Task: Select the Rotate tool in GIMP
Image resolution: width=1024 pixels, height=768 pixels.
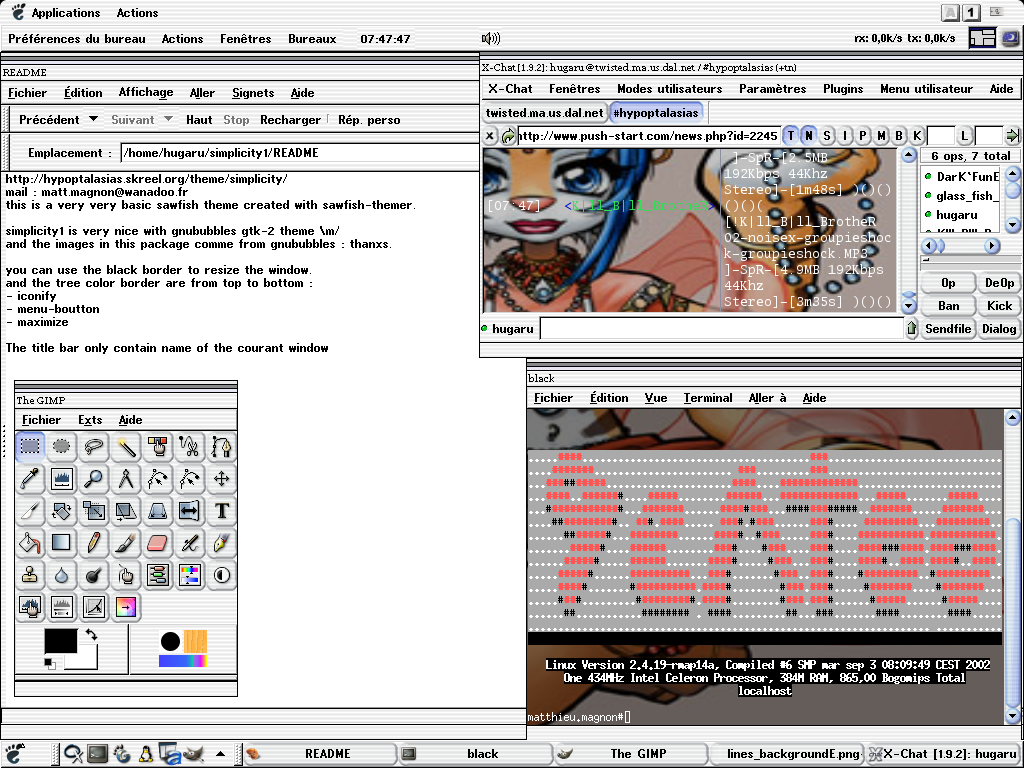Action: pyautogui.click(x=61, y=511)
